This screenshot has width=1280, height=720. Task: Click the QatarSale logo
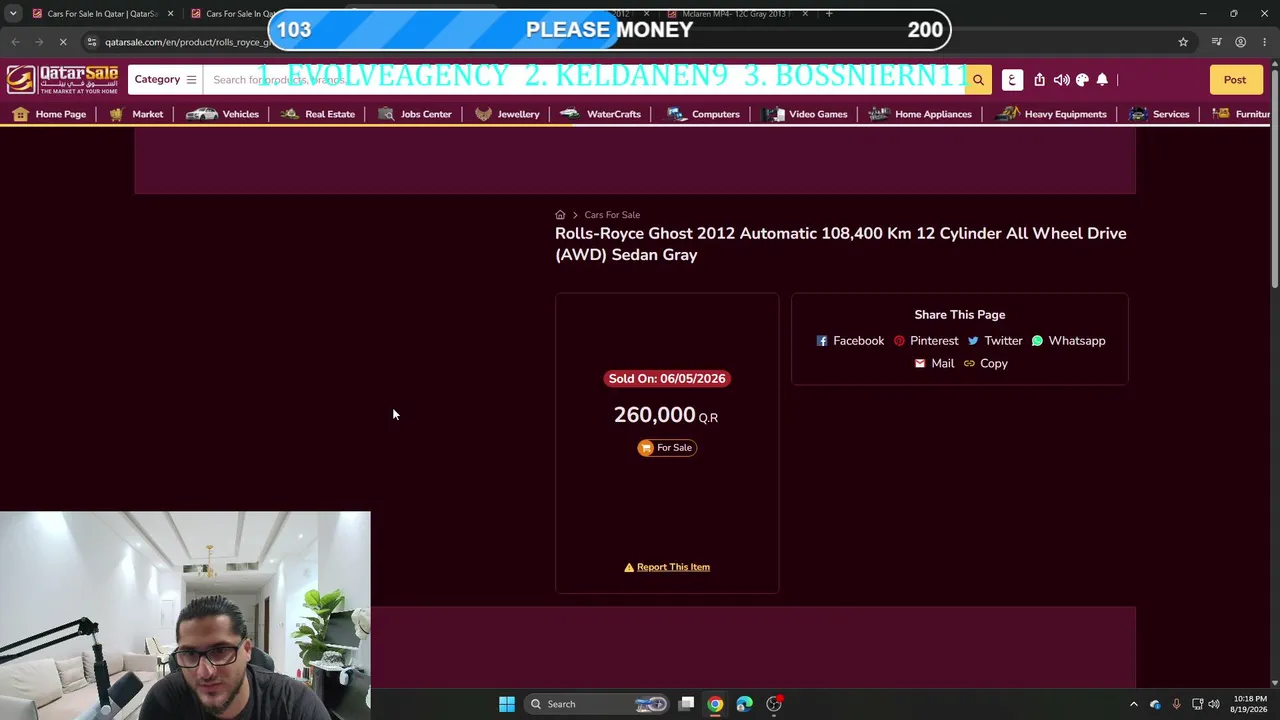coord(62,80)
